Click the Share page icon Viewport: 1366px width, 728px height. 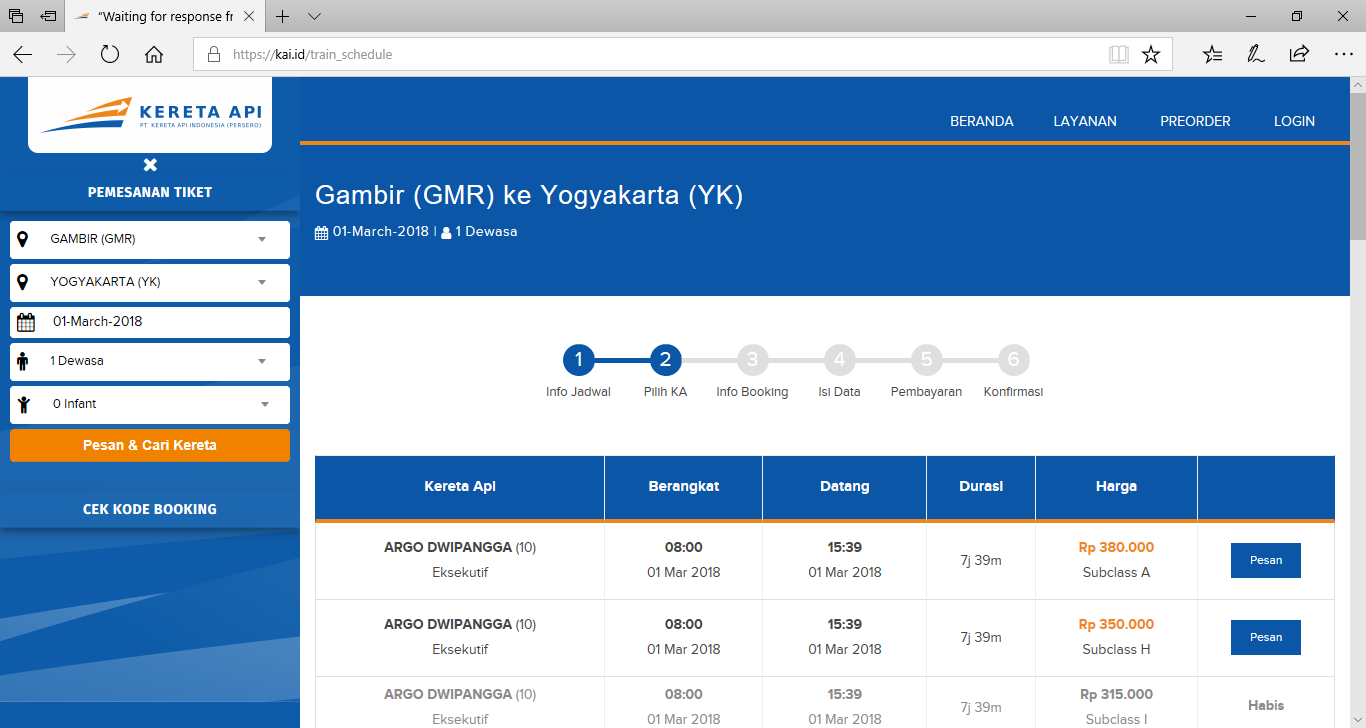(x=1299, y=55)
